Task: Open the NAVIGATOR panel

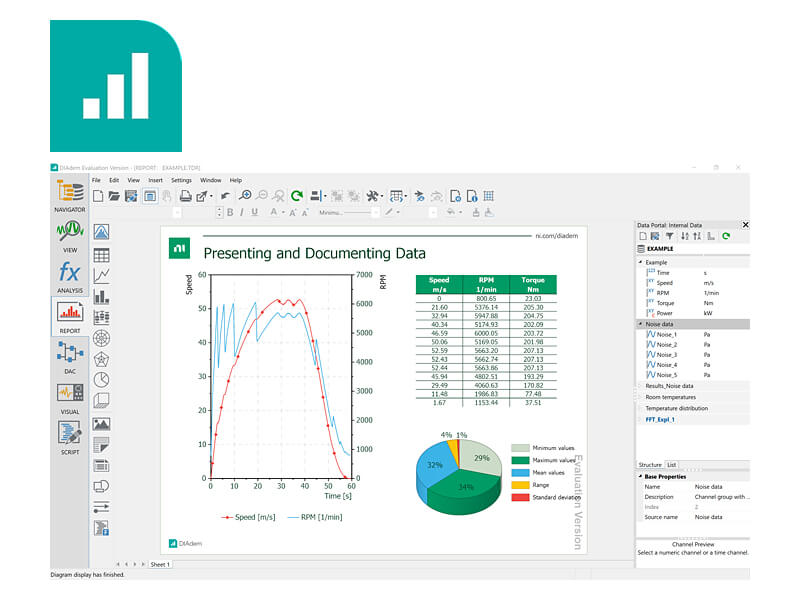Action: pyautogui.click(x=70, y=196)
